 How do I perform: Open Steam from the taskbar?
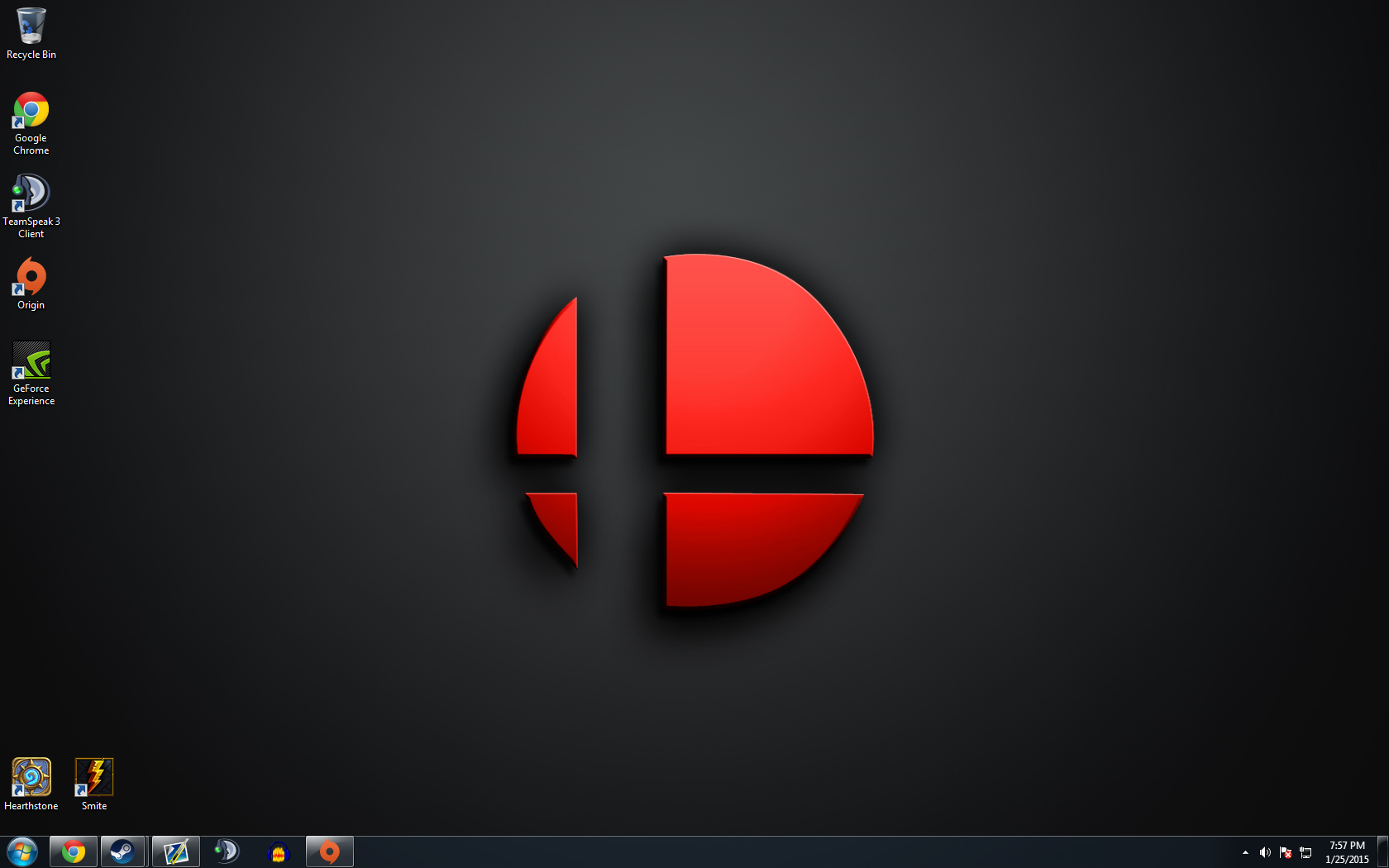123,851
